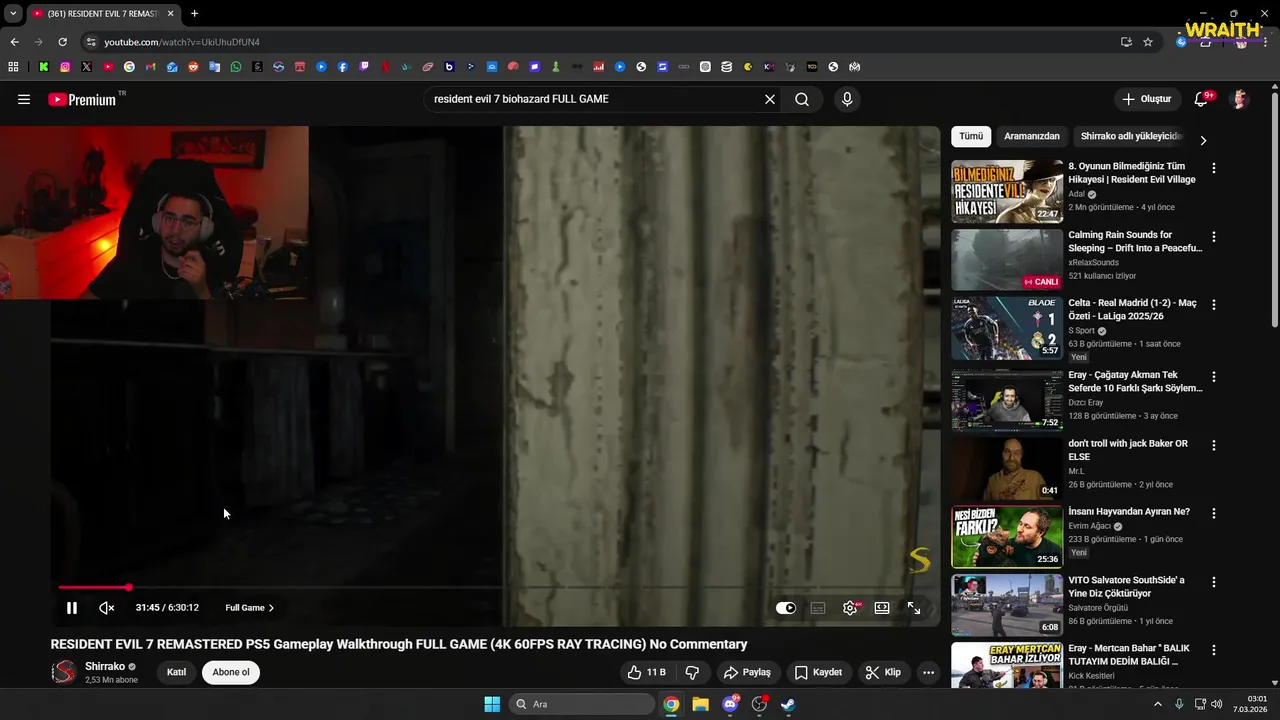Open the Oluştur create menu
The height and width of the screenshot is (720, 1280).
pos(1147,99)
